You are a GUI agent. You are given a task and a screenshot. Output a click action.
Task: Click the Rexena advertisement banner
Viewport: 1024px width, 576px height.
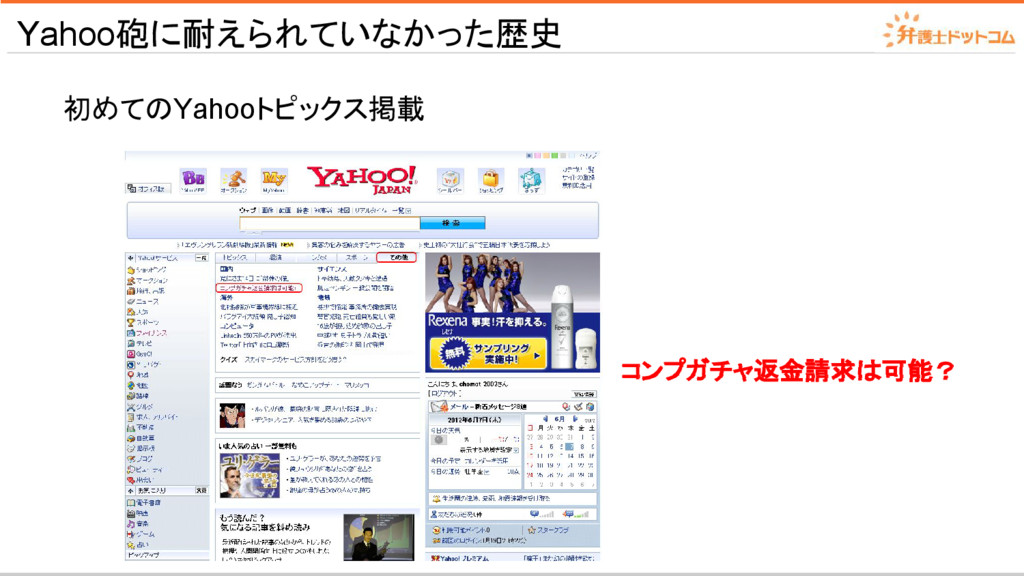(x=513, y=312)
